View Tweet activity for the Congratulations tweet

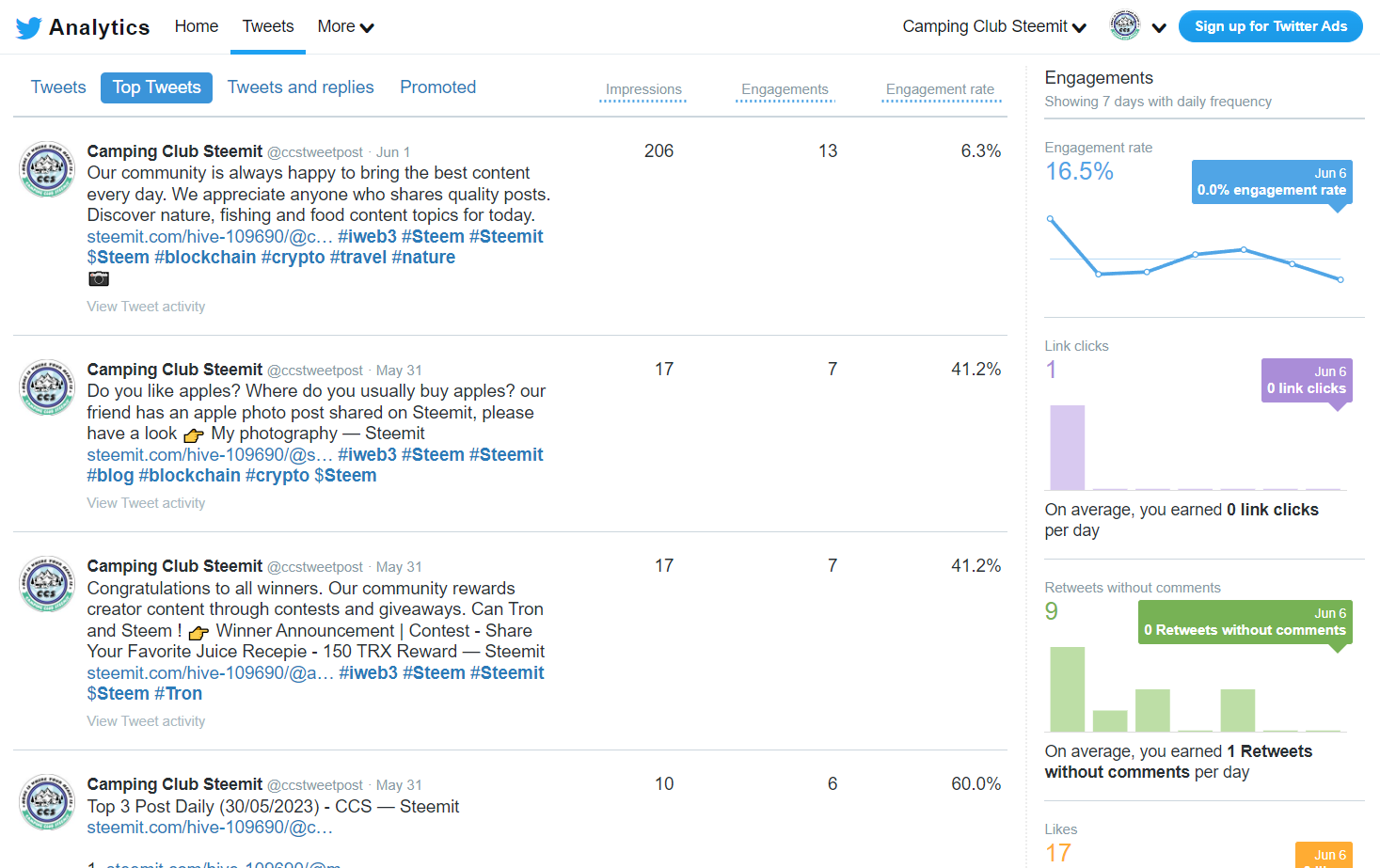point(146,721)
